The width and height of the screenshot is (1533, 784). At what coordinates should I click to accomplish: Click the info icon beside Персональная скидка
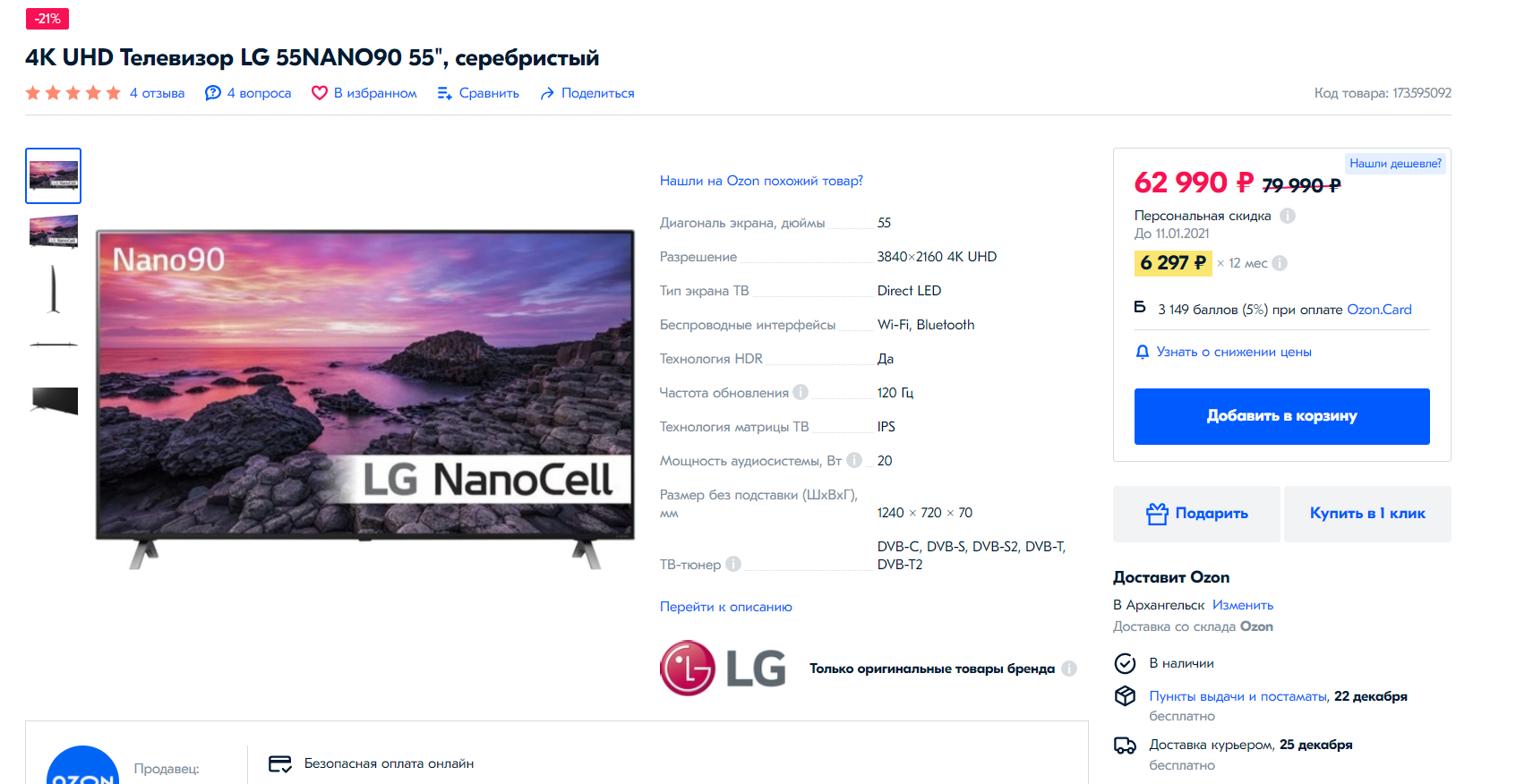pyautogui.click(x=1288, y=216)
